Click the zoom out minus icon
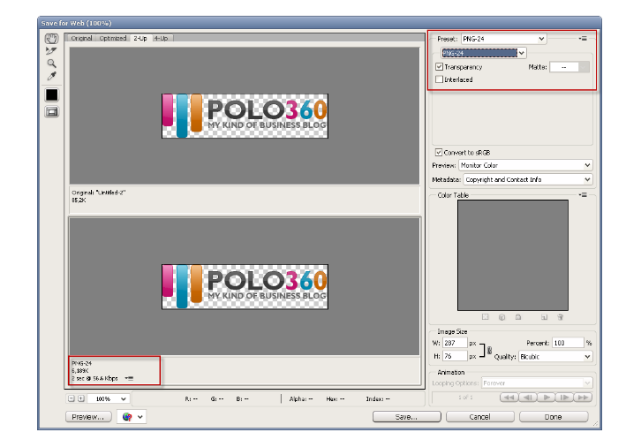This screenshot has height=435, width=626. click(x=71, y=398)
